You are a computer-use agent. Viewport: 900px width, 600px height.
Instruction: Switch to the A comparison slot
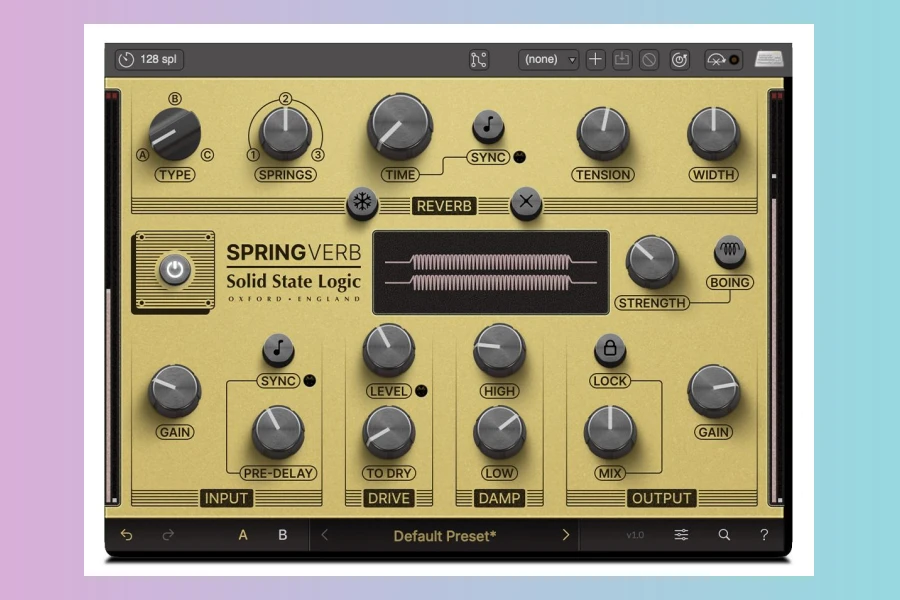243,535
